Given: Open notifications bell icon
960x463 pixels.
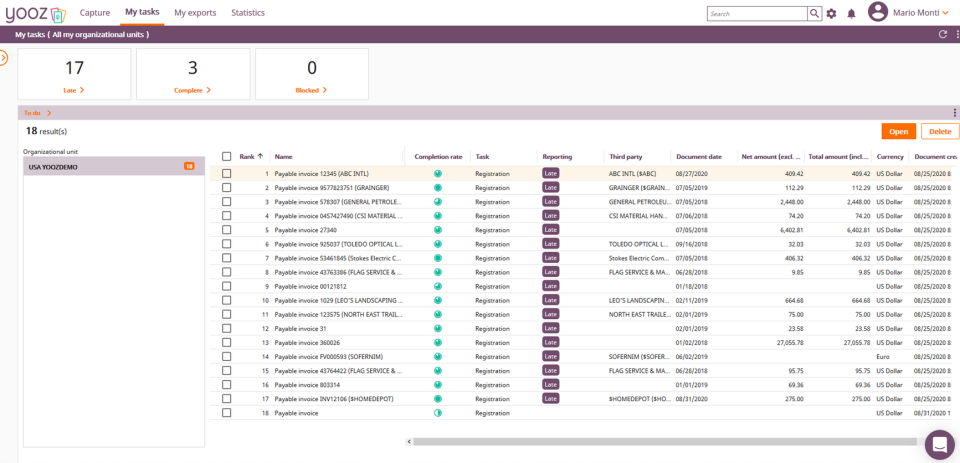Looking at the screenshot, I should [x=851, y=13].
